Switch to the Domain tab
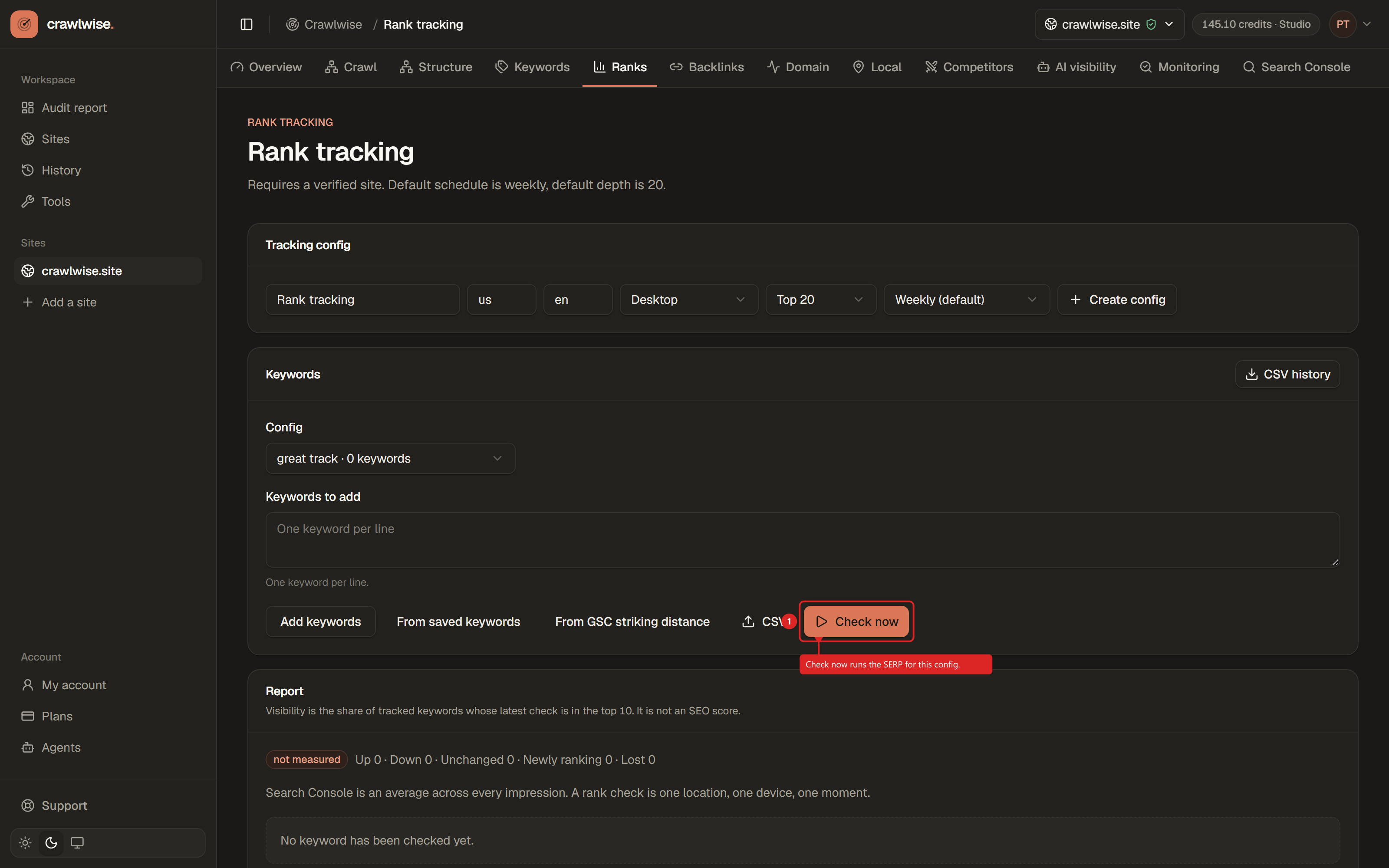This screenshot has height=868, width=1389. point(798,67)
